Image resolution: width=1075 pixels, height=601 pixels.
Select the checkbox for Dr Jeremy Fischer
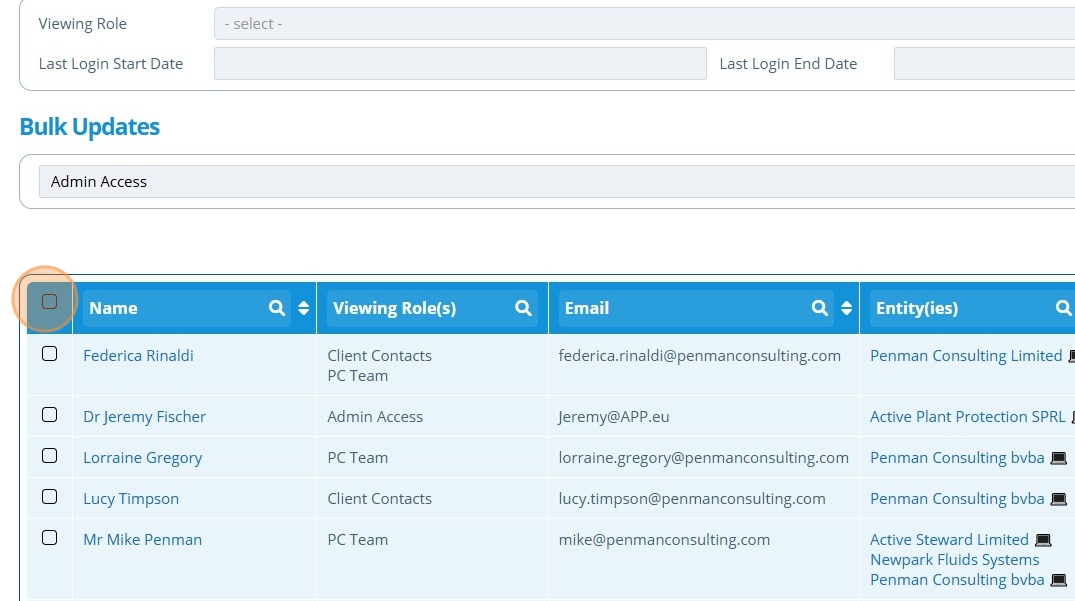tap(49, 415)
